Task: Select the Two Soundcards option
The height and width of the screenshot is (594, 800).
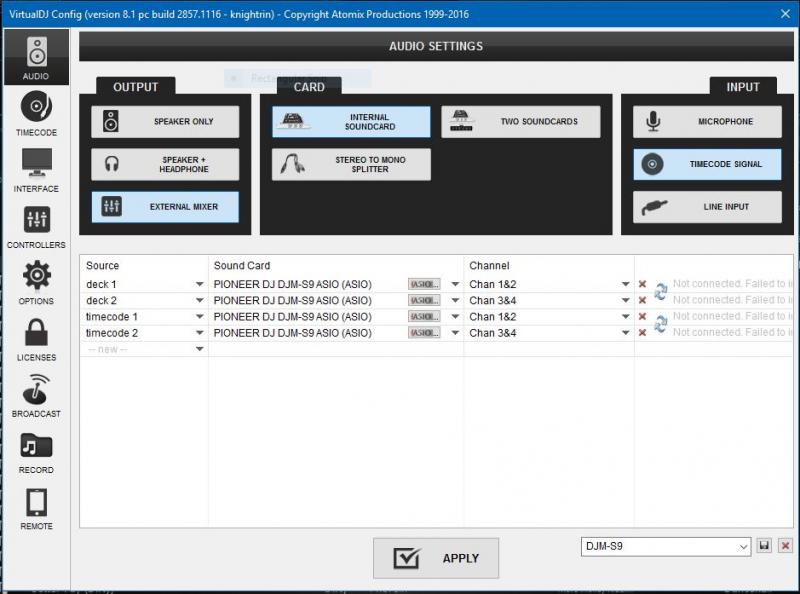Action: 520,121
